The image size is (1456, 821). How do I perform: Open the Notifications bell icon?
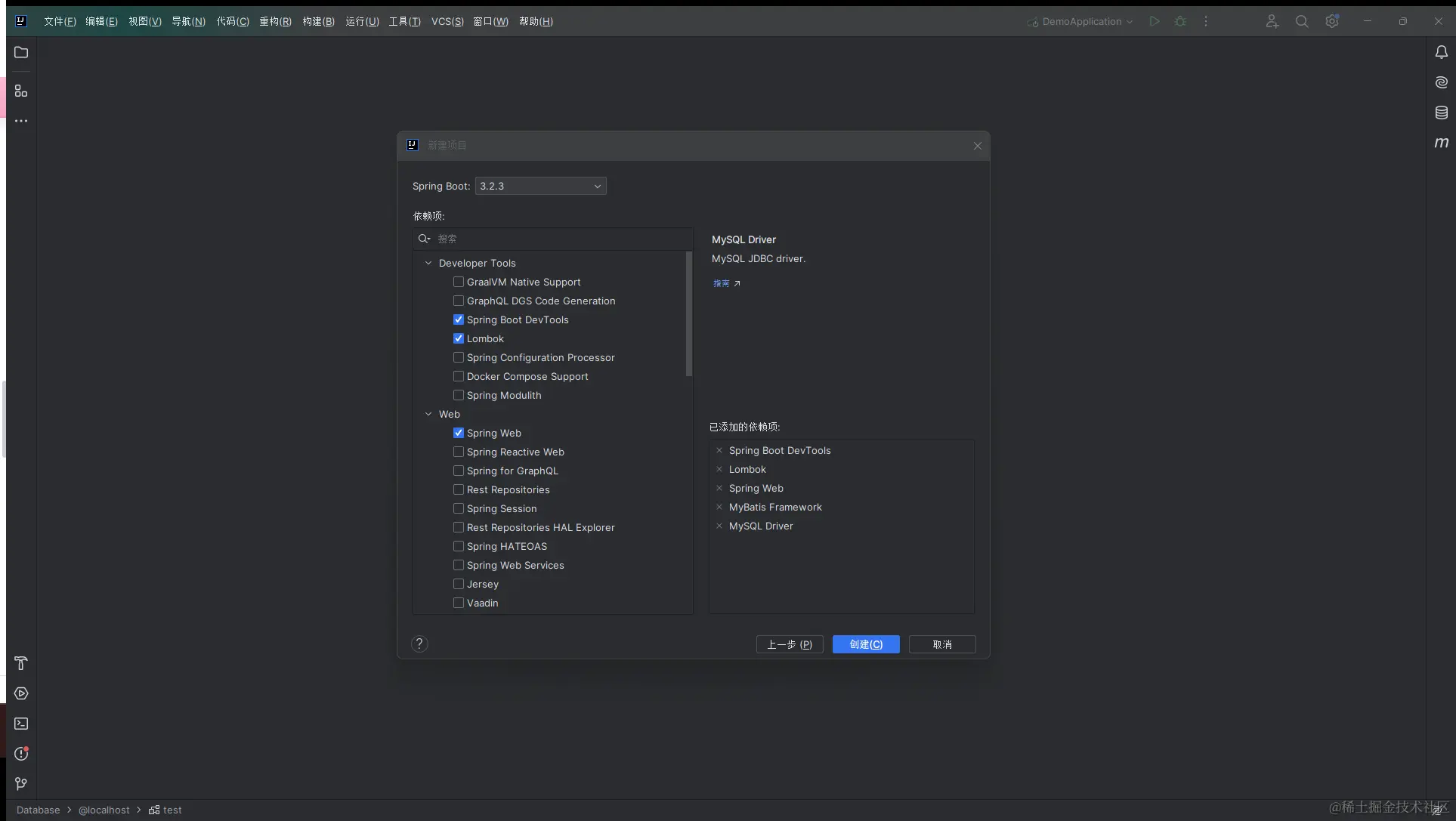click(x=1442, y=52)
